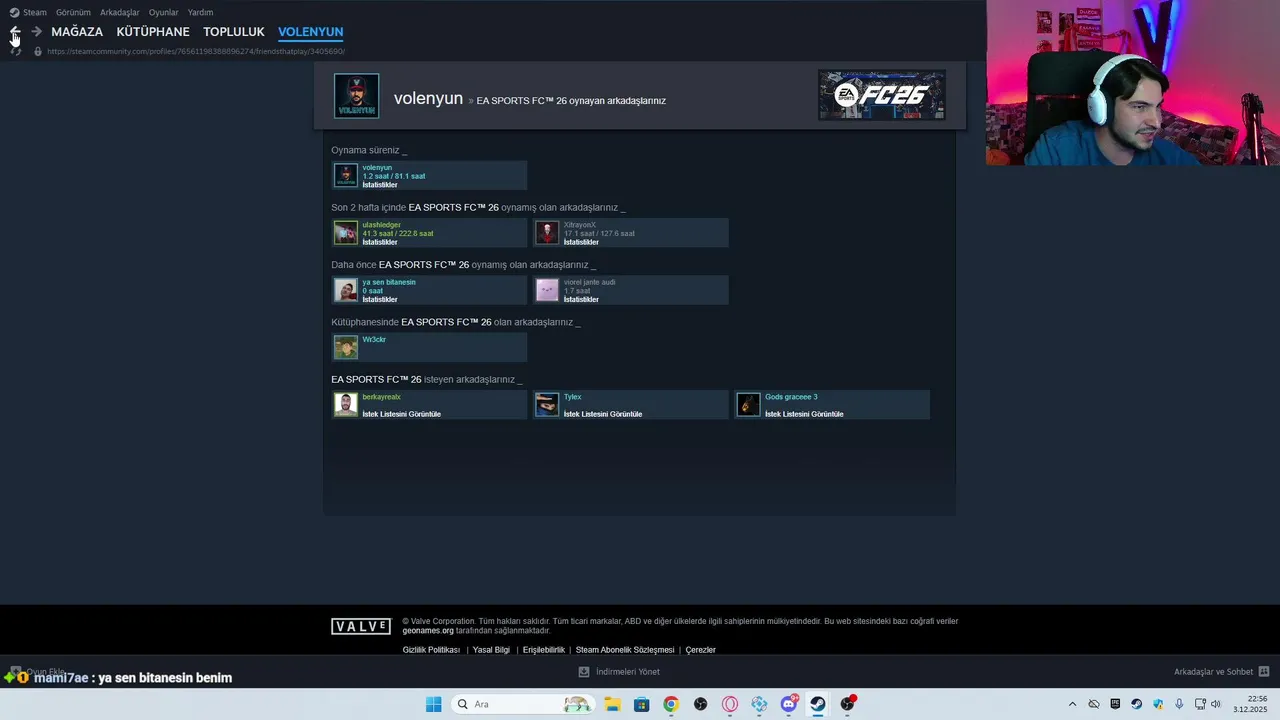Click ulashledger's avatar

[x=346, y=233]
